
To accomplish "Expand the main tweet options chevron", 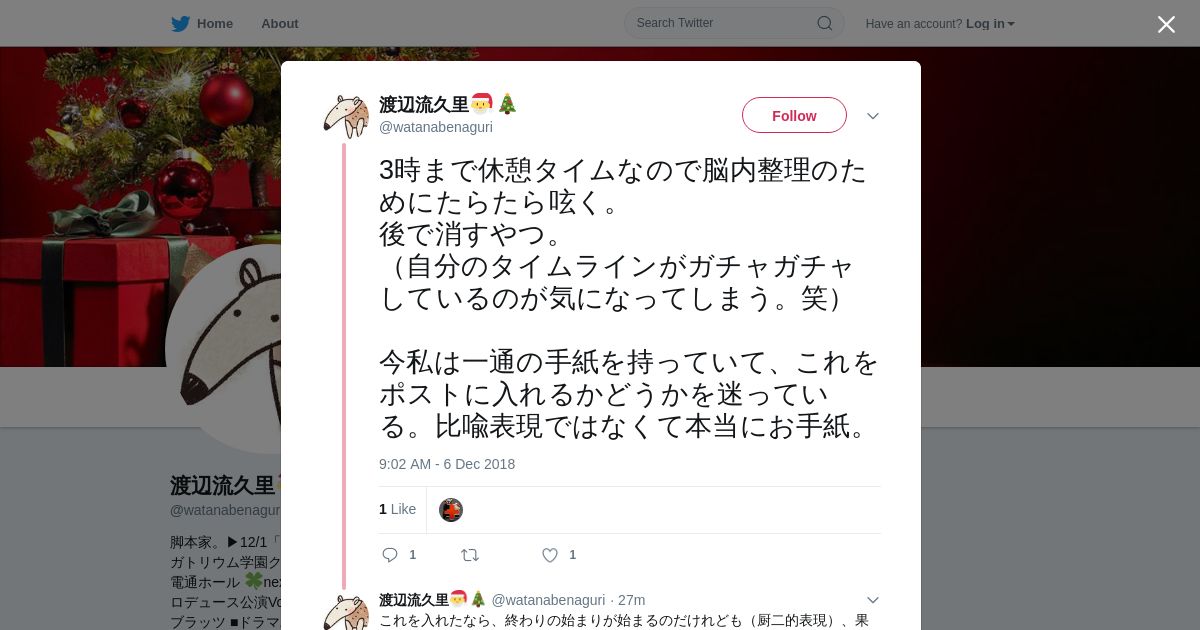I will 873,116.
